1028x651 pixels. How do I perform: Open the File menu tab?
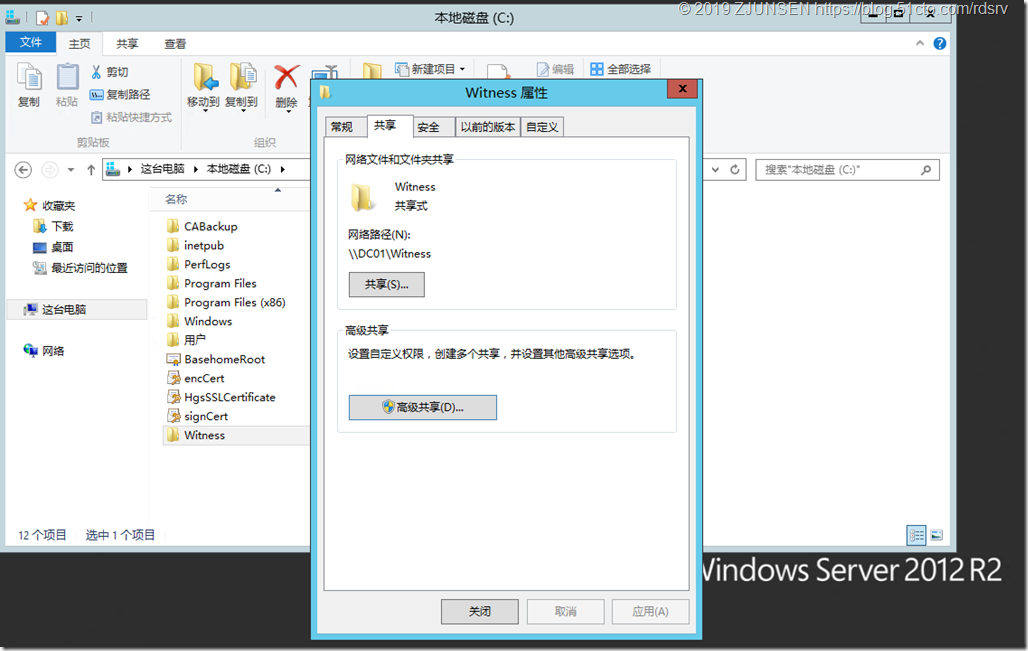click(x=31, y=43)
